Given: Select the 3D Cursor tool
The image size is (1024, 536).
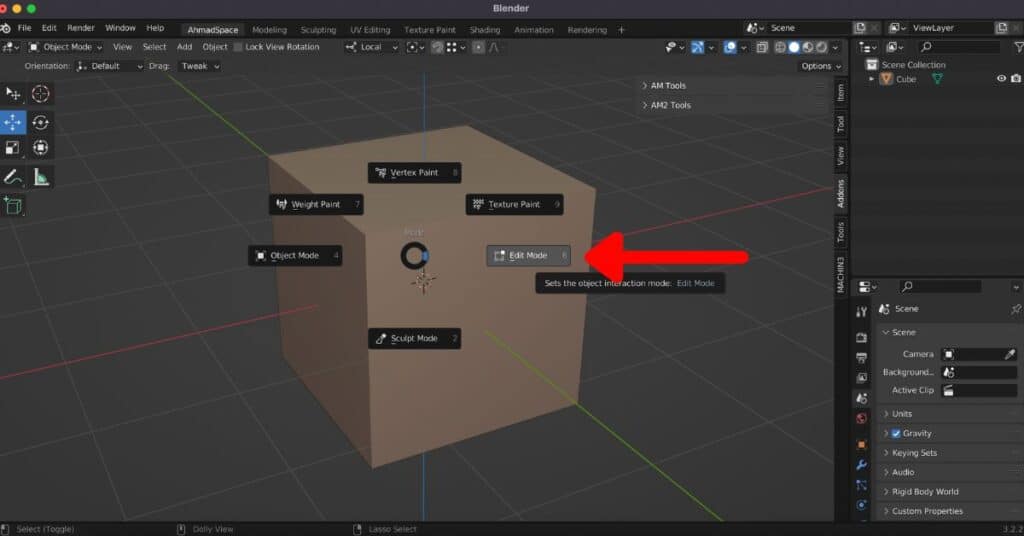Looking at the screenshot, I should (x=40, y=94).
